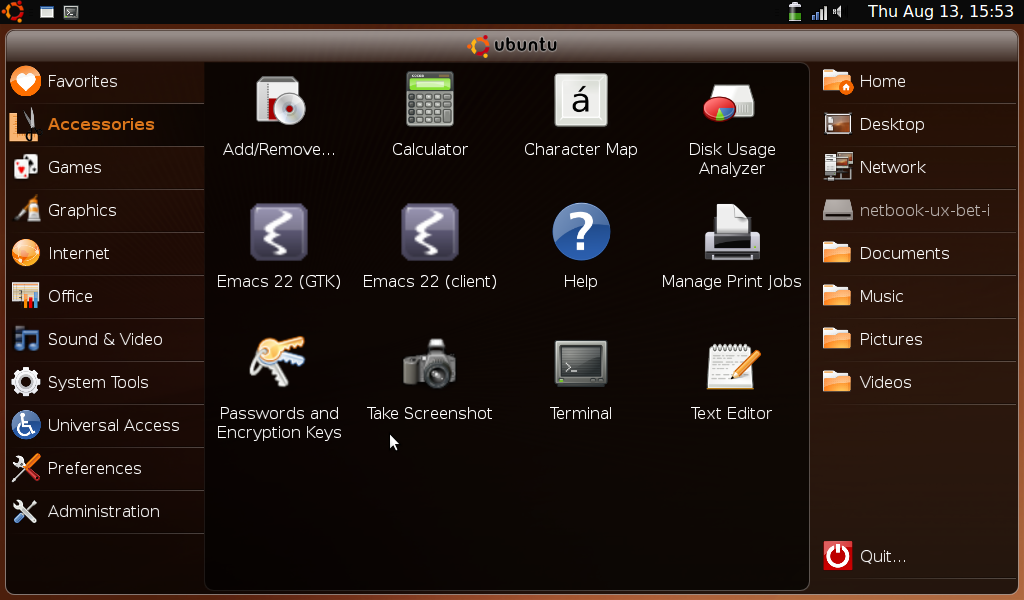This screenshot has width=1024, height=600.
Task: Start Emacs 22 (GTK)
Action: click(x=279, y=247)
